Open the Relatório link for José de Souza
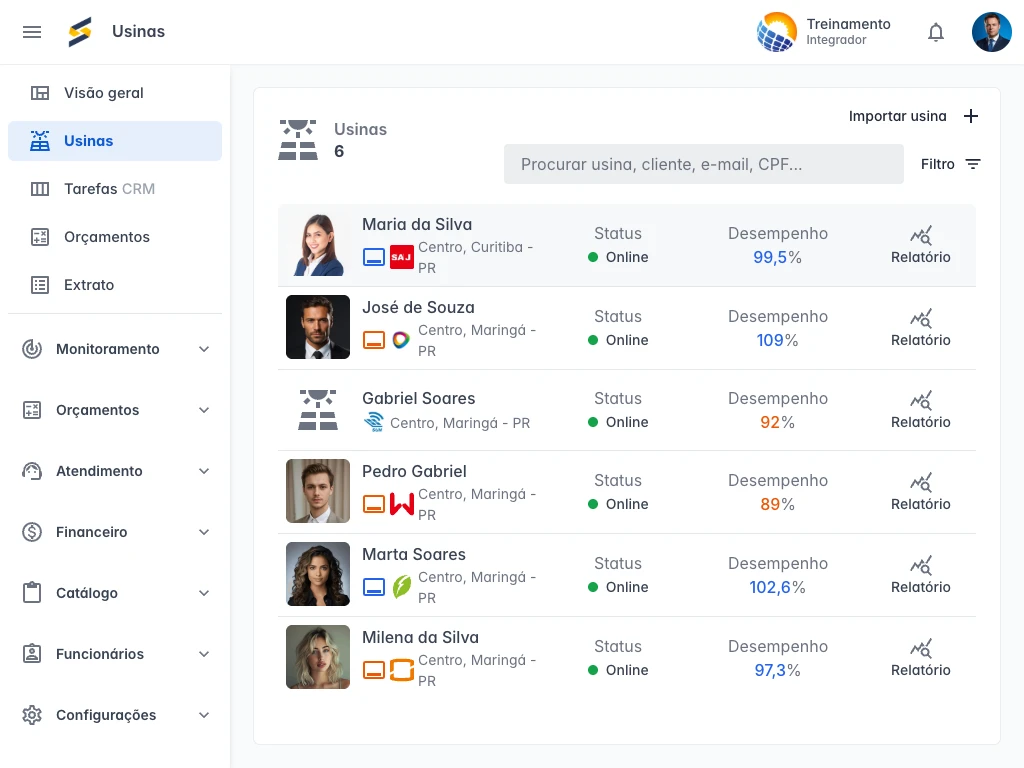Image resolution: width=1024 pixels, height=768 pixels. 920,317
